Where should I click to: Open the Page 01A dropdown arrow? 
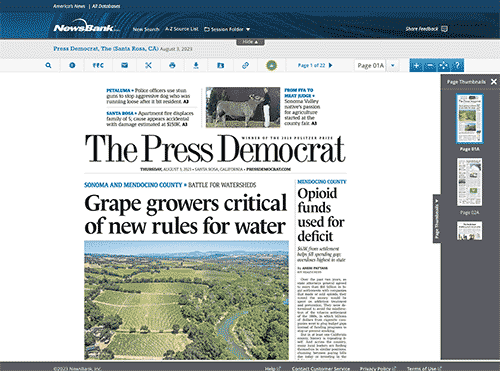click(x=393, y=65)
